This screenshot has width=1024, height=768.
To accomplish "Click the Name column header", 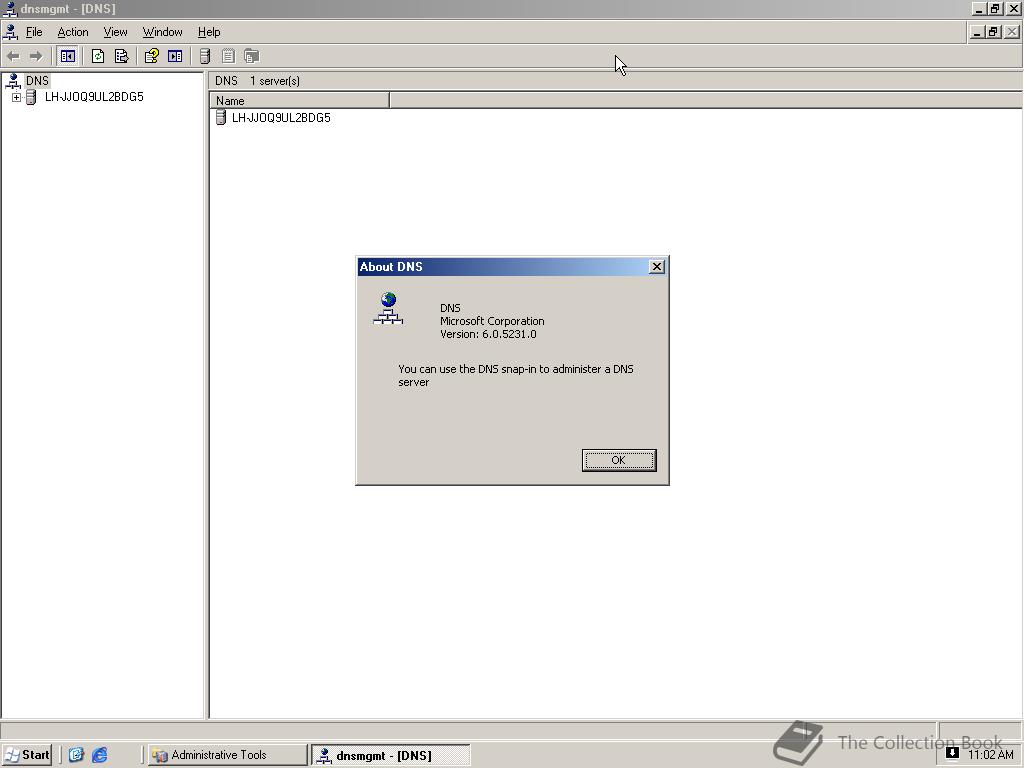I will click(299, 101).
